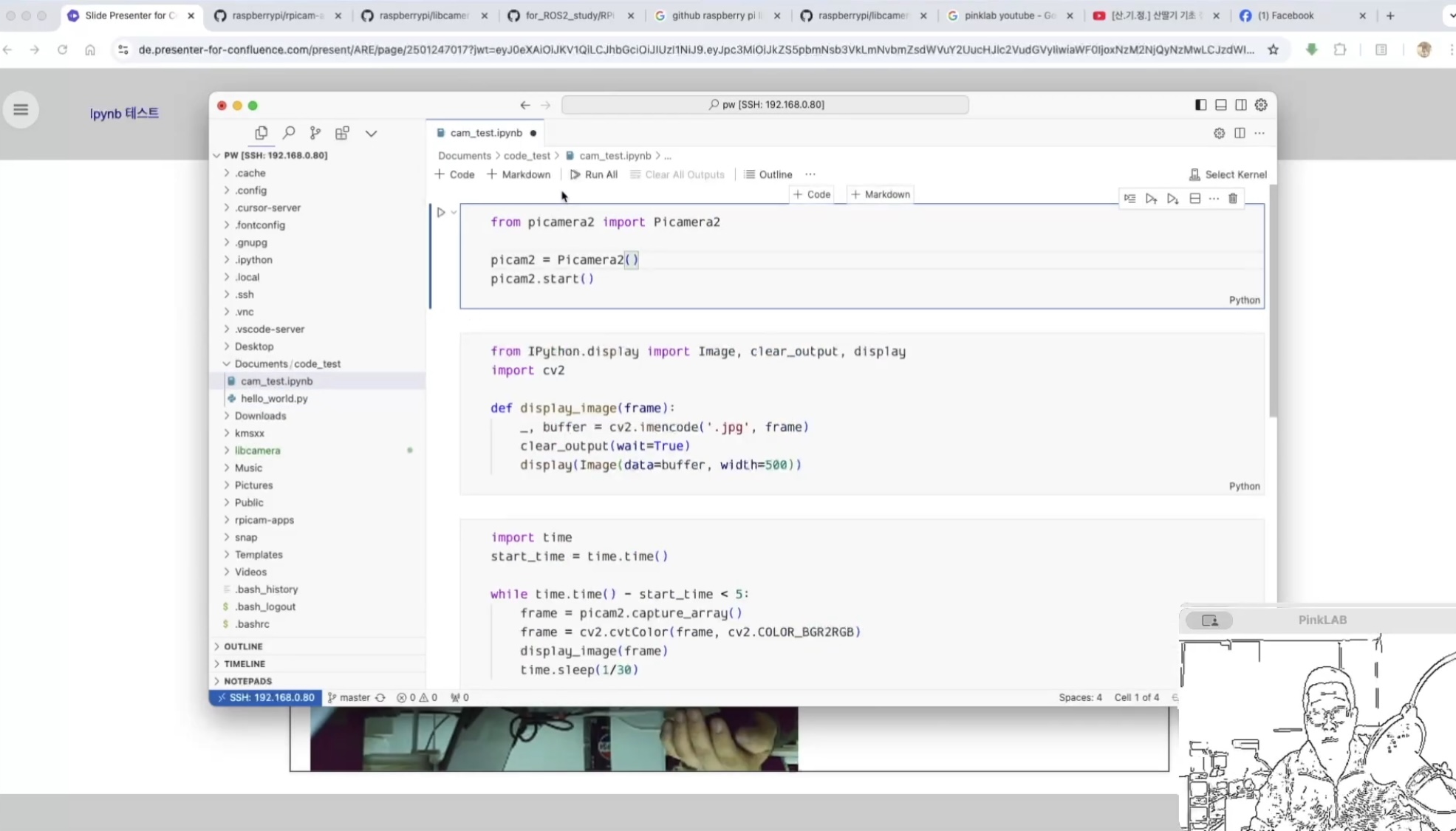The image size is (1456, 831).
Task: Open the notebook settings gear icon
Action: point(1219,133)
